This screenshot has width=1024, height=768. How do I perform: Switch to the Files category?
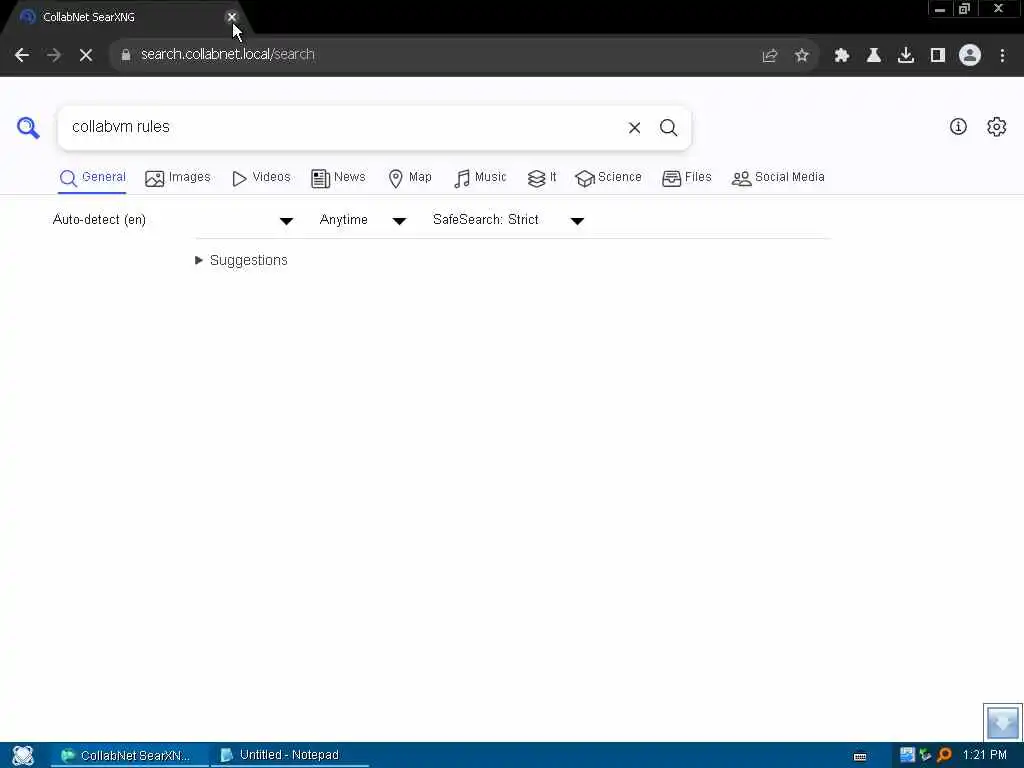pyautogui.click(x=686, y=178)
